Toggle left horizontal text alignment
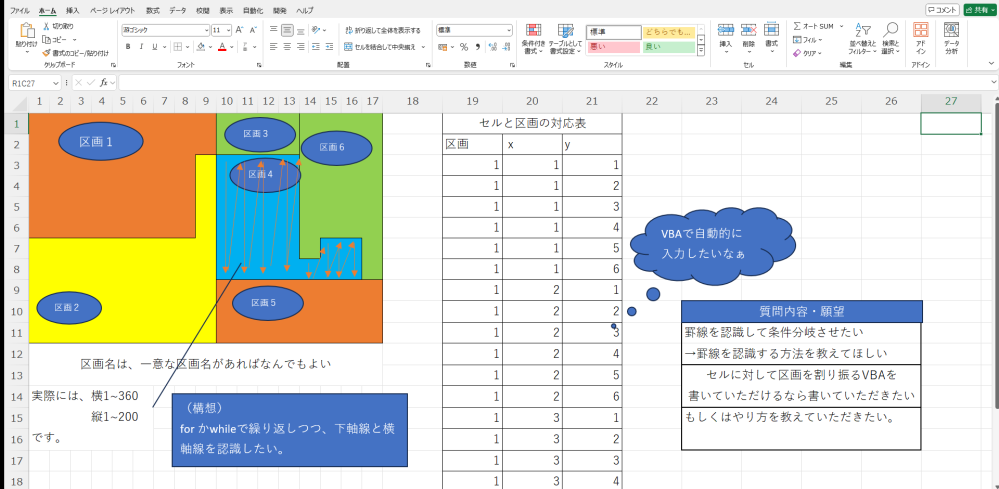Screen dimensions: 999x489 pyautogui.click(x=273, y=46)
